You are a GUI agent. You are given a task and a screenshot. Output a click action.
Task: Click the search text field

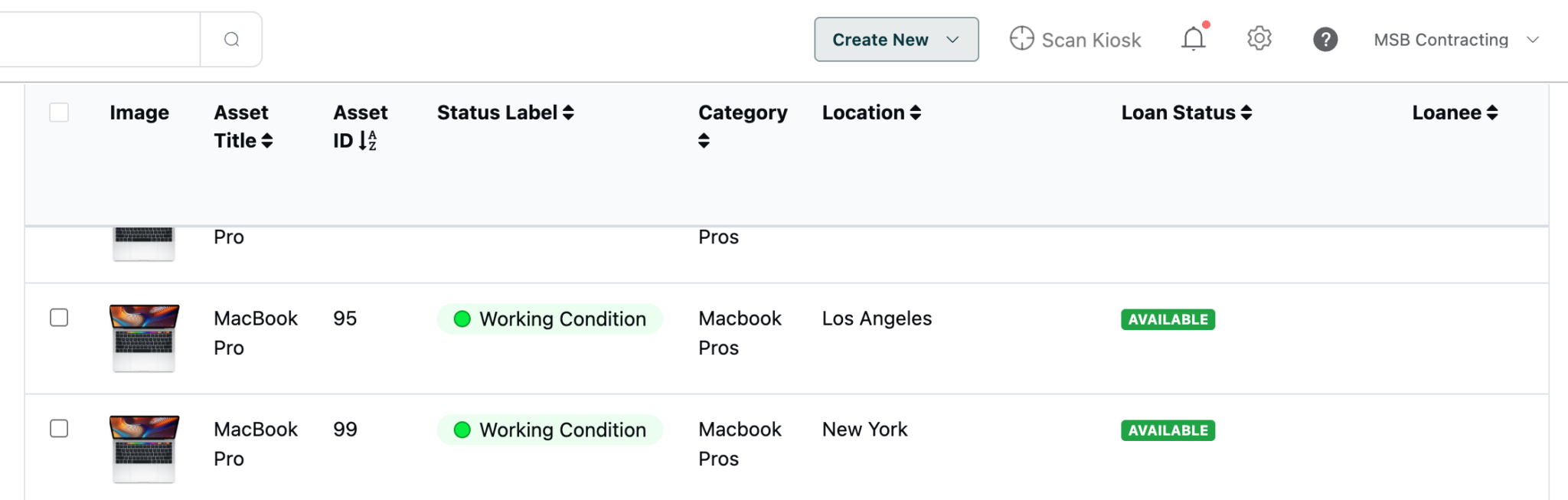[100, 39]
